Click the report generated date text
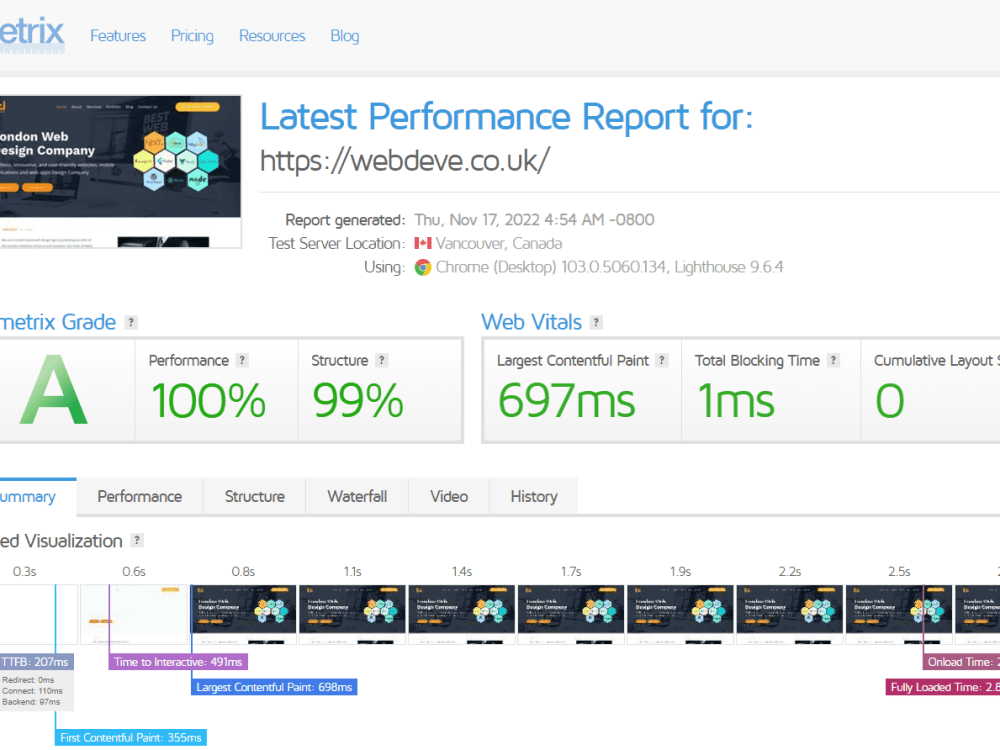The width and height of the screenshot is (1000, 750). click(534, 220)
